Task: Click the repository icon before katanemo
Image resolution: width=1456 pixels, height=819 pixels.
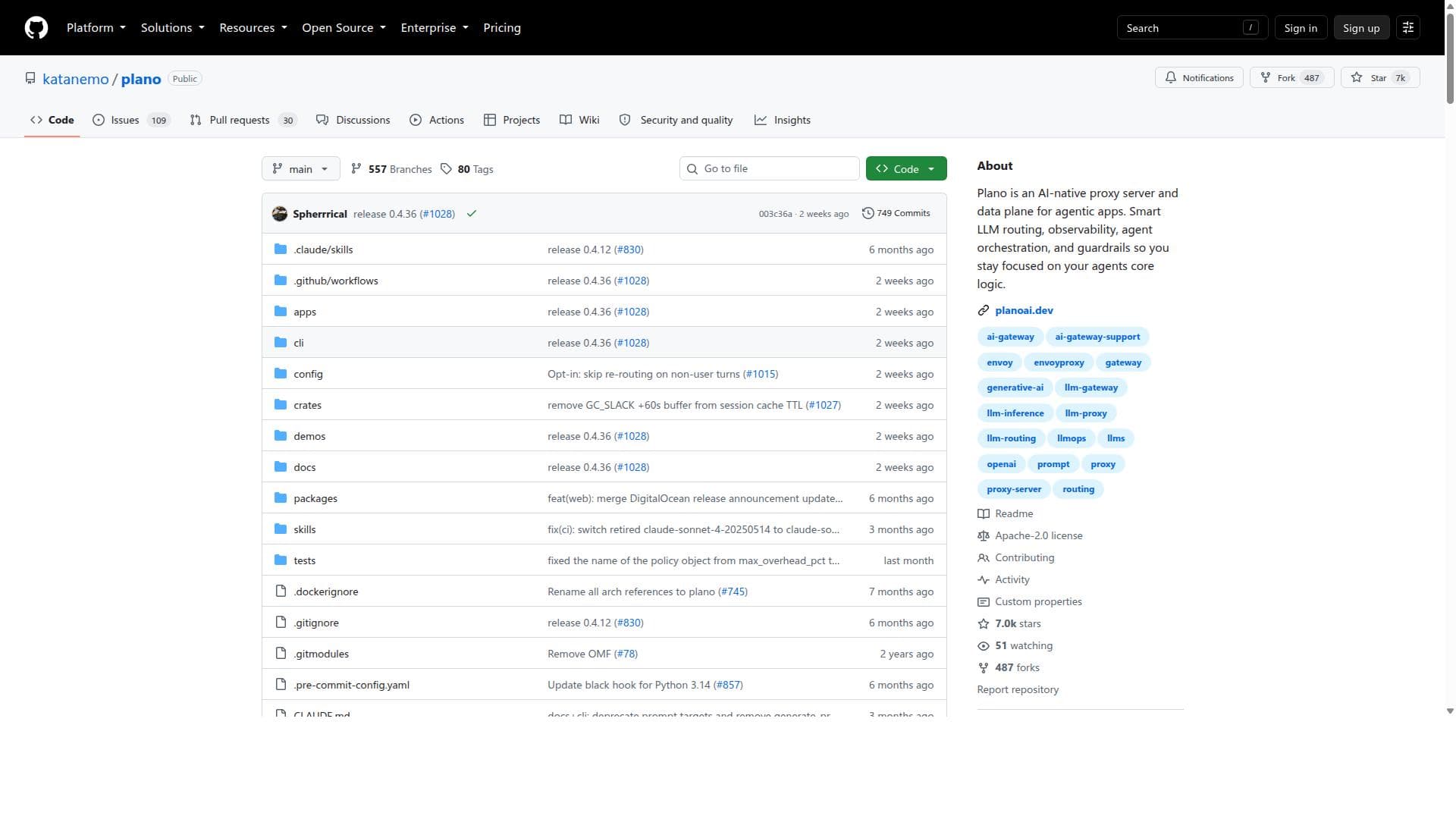Action: pyautogui.click(x=30, y=79)
